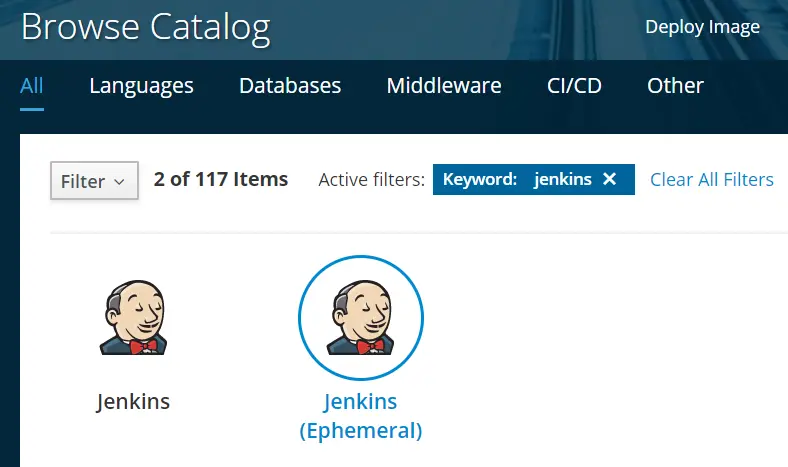
Task: Click Clear All Filters link
Action: tap(712, 180)
